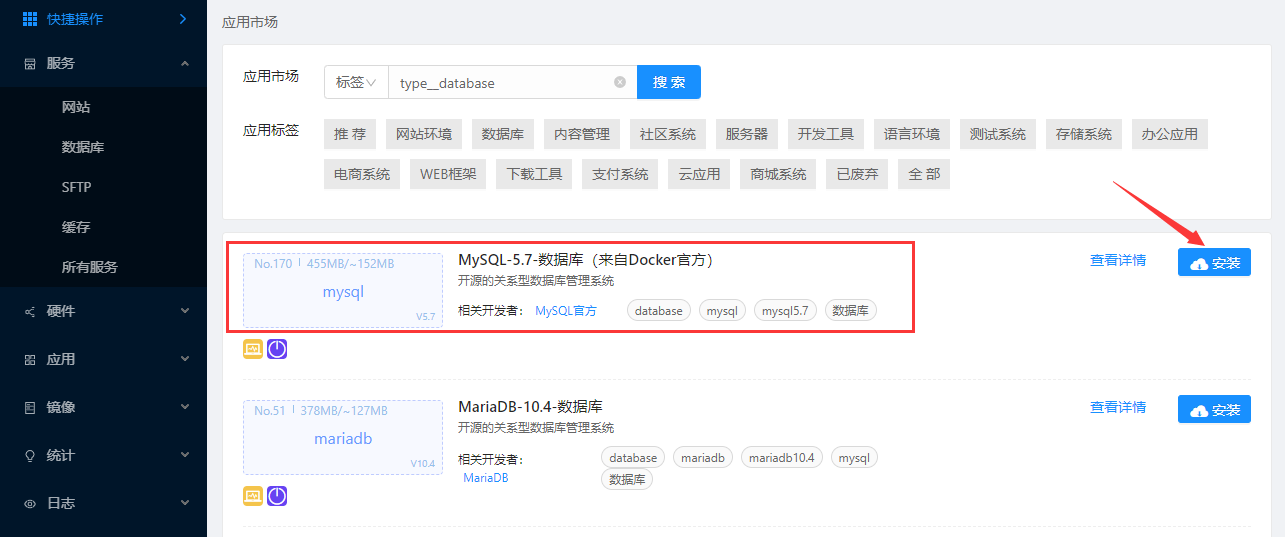
Task: Click the purple power icon under mariadb
Action: (277, 496)
